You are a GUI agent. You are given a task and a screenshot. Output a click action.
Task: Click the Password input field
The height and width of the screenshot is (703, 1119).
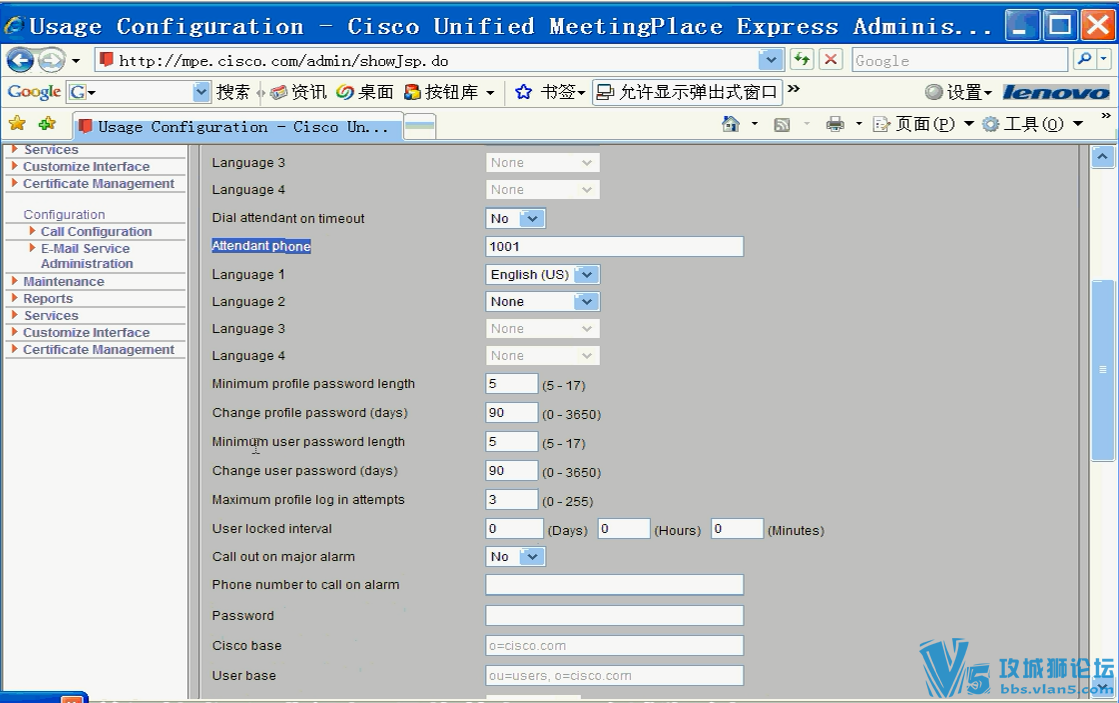pyautogui.click(x=614, y=616)
